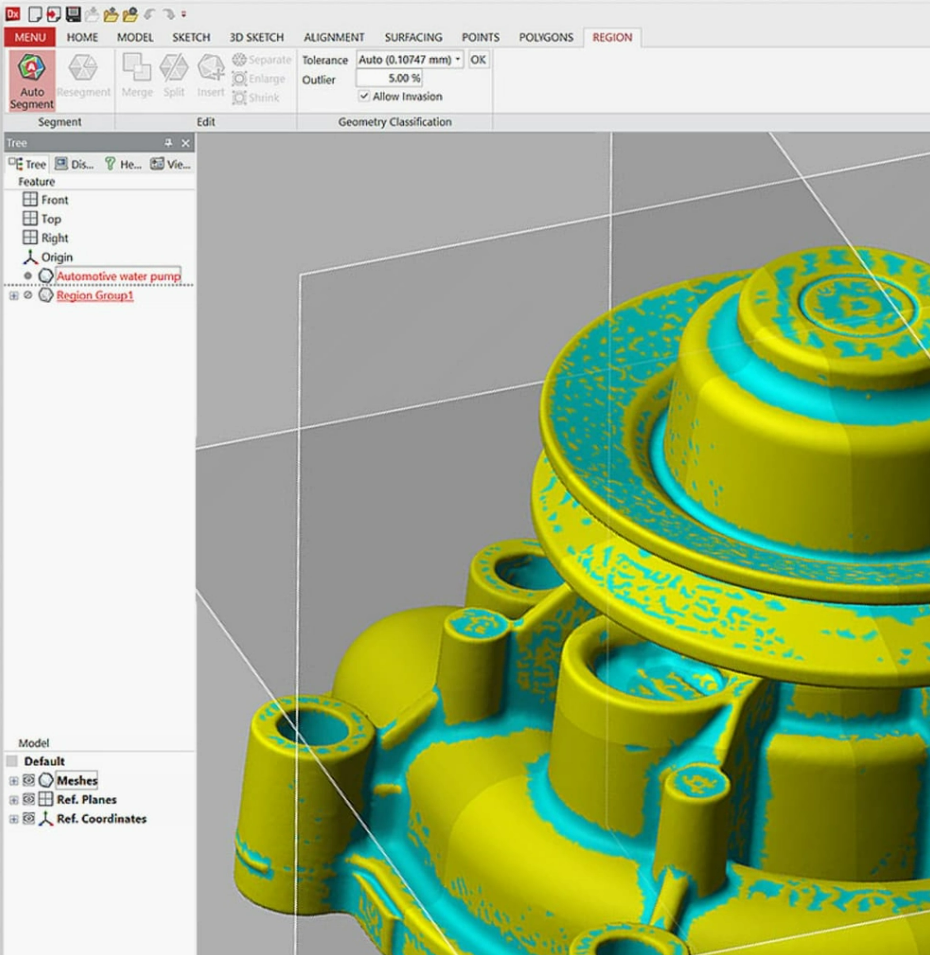Pin the Tree panel
The width and height of the screenshot is (930, 955).
168,143
